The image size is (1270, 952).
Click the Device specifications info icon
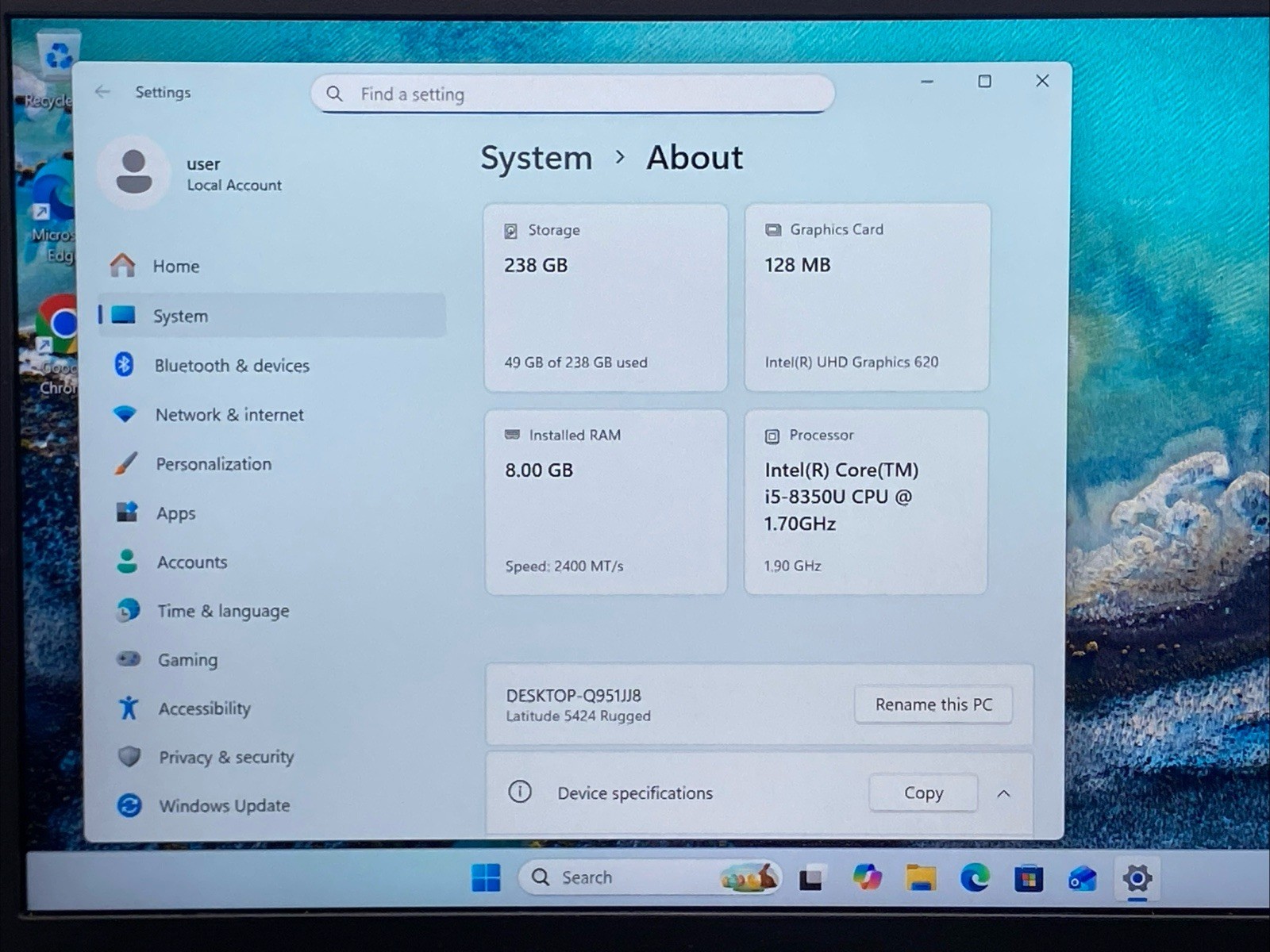click(x=520, y=792)
